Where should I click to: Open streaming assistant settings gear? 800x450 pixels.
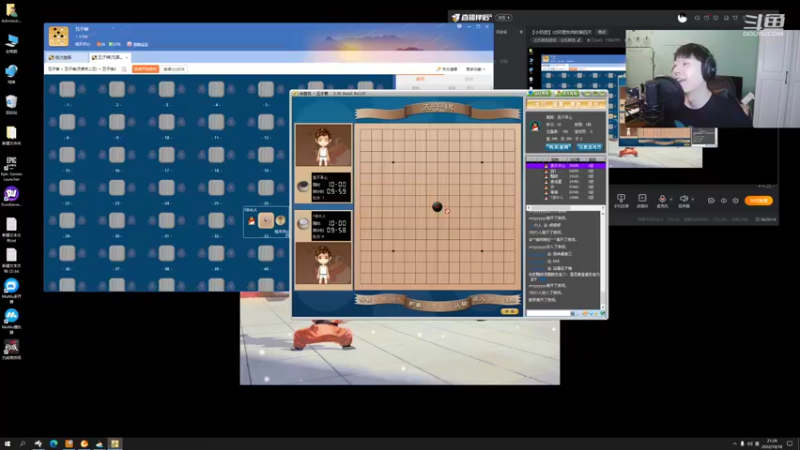(735, 201)
